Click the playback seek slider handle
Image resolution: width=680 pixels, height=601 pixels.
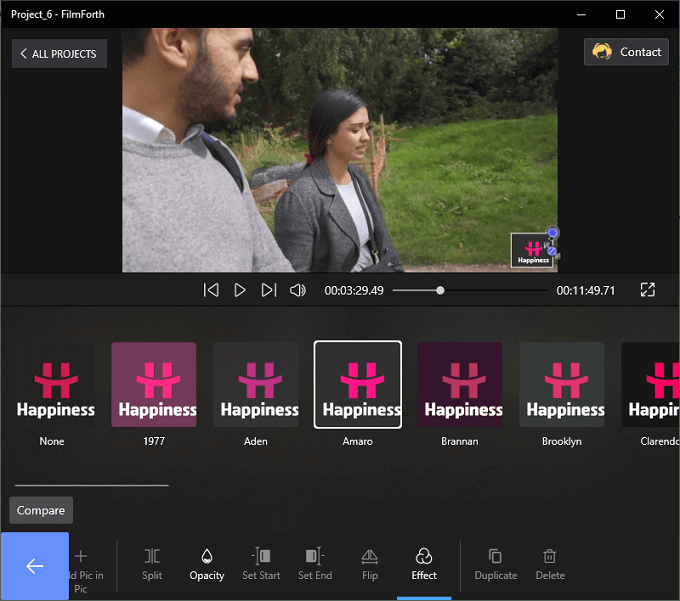point(440,290)
